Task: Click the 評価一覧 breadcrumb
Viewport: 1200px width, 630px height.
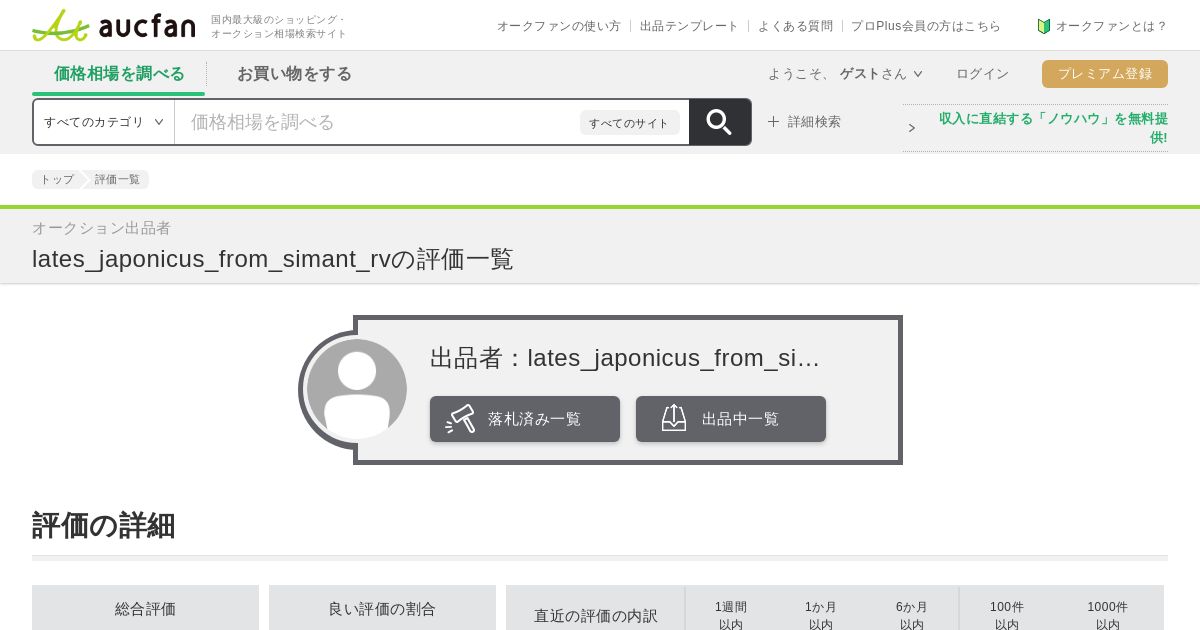Action: (x=118, y=180)
